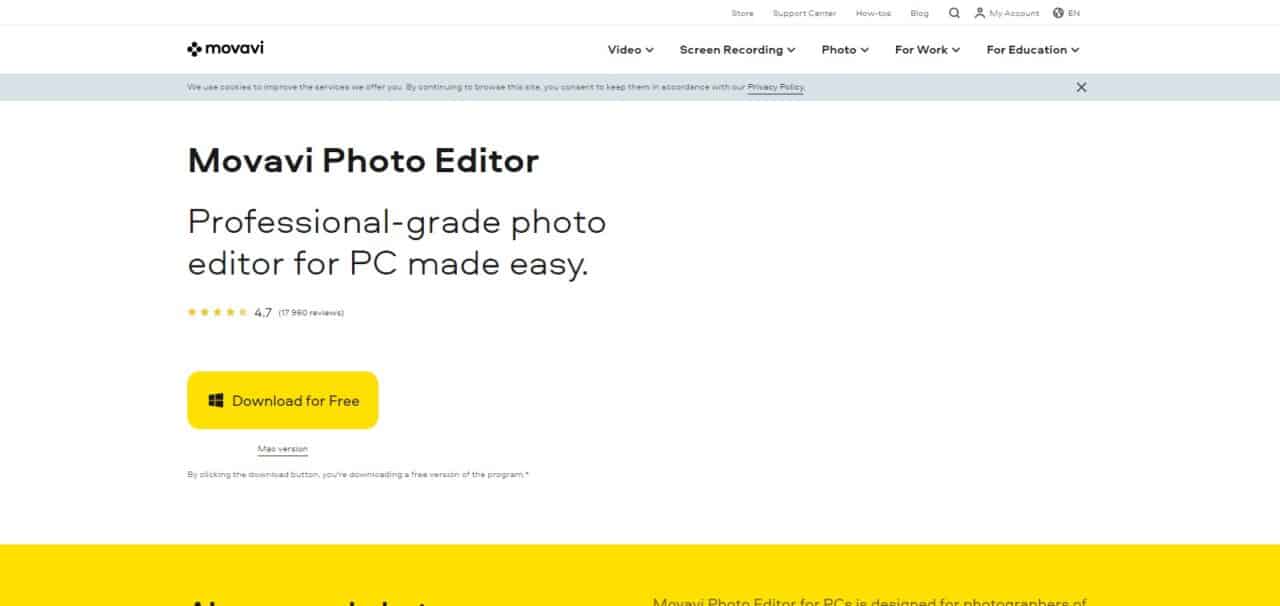Click the Professional-grade photo editor tagline
The image size is (1280, 606).
397,243
